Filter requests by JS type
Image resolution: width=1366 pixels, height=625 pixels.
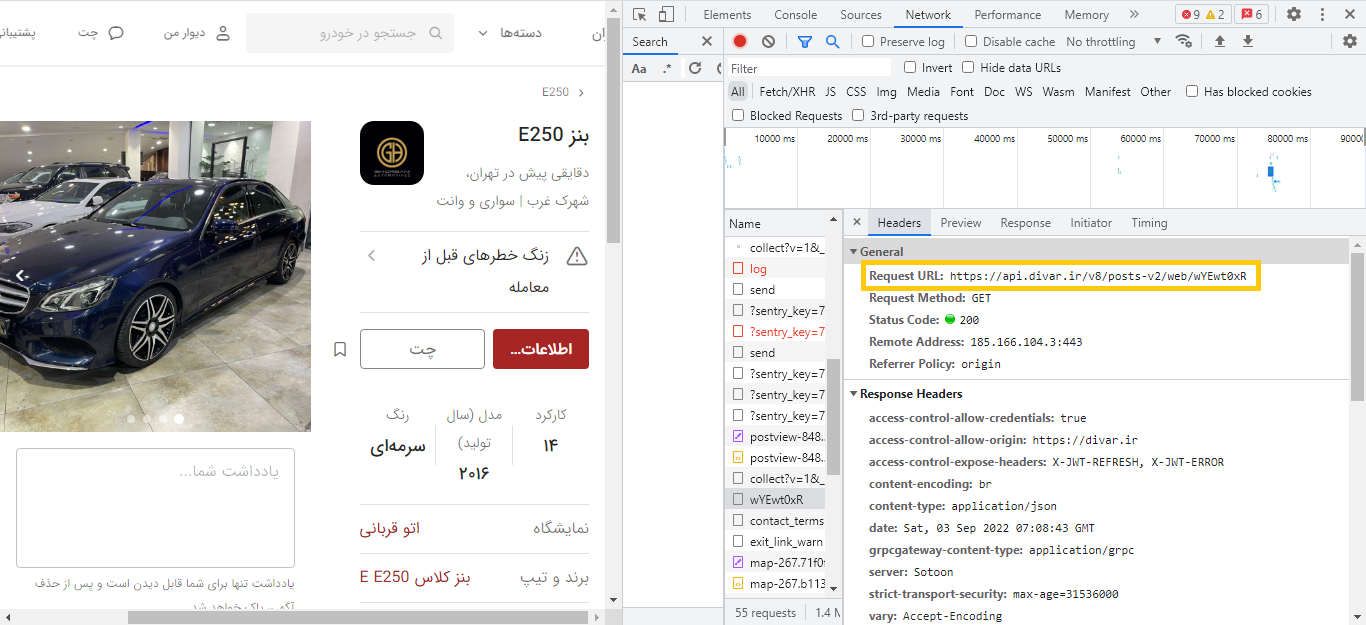pos(830,91)
